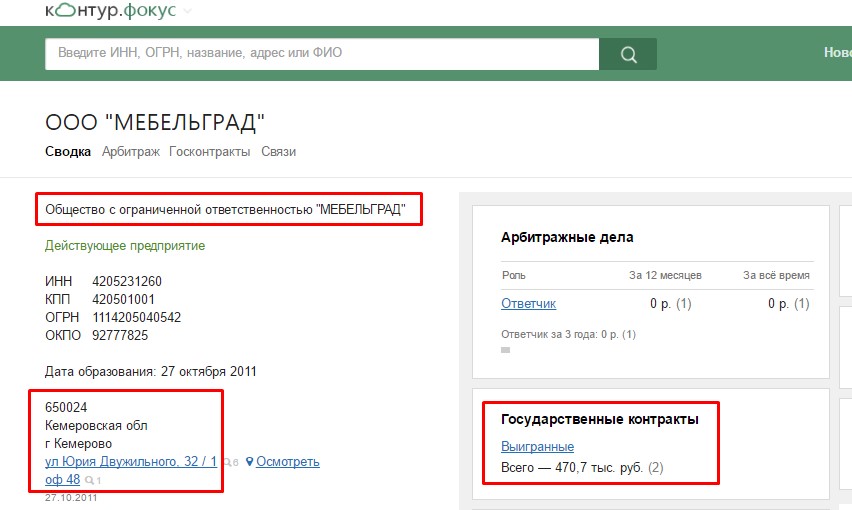Click the search magnifier button
This screenshot has width=852, height=510.
pos(628,54)
